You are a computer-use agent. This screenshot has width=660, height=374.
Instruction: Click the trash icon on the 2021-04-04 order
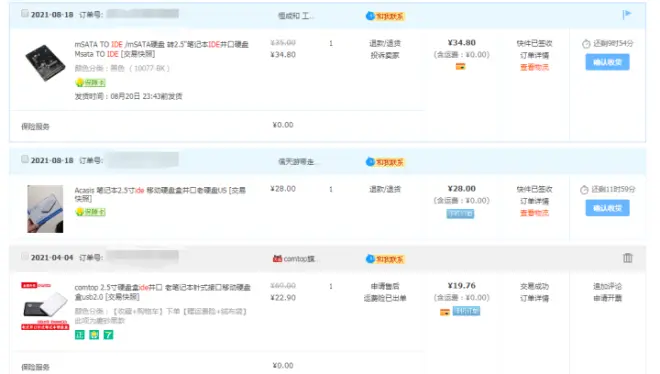(628, 258)
